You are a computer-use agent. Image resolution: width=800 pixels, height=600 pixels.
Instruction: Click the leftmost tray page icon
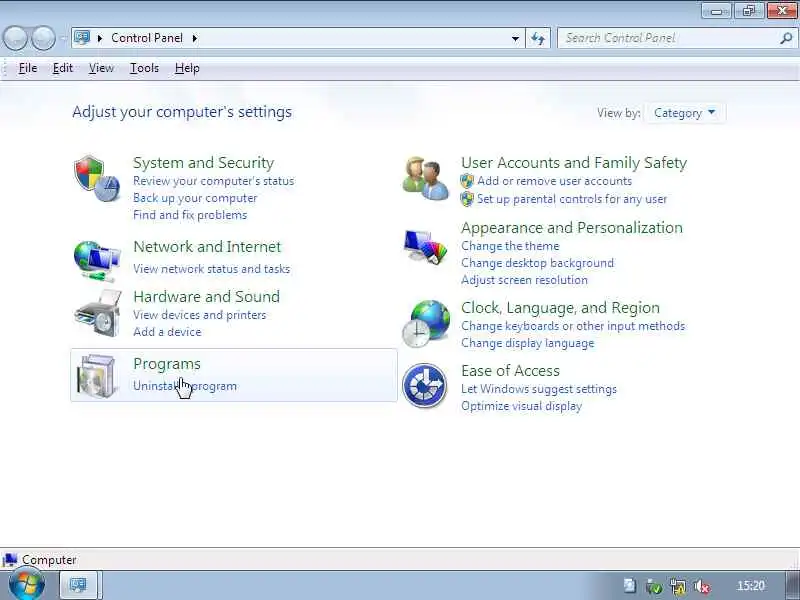[630, 586]
